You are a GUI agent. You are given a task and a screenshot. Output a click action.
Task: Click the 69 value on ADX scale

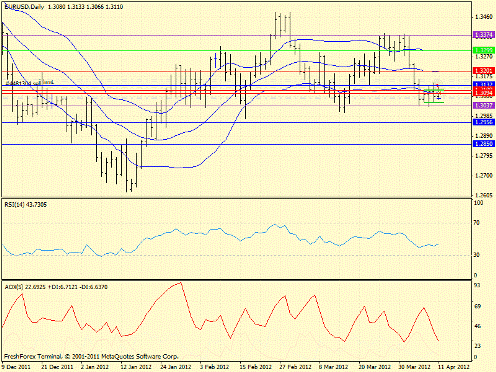(477, 306)
